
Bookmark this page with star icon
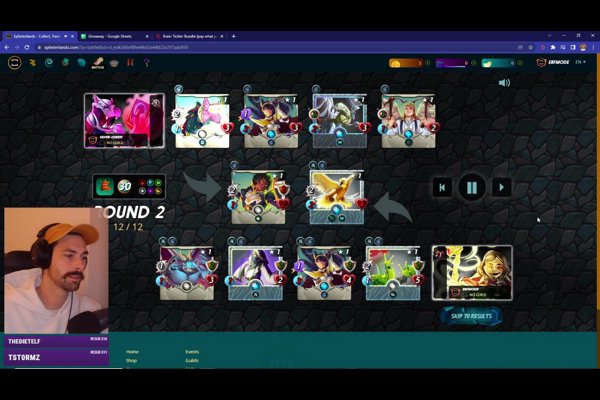coord(530,47)
